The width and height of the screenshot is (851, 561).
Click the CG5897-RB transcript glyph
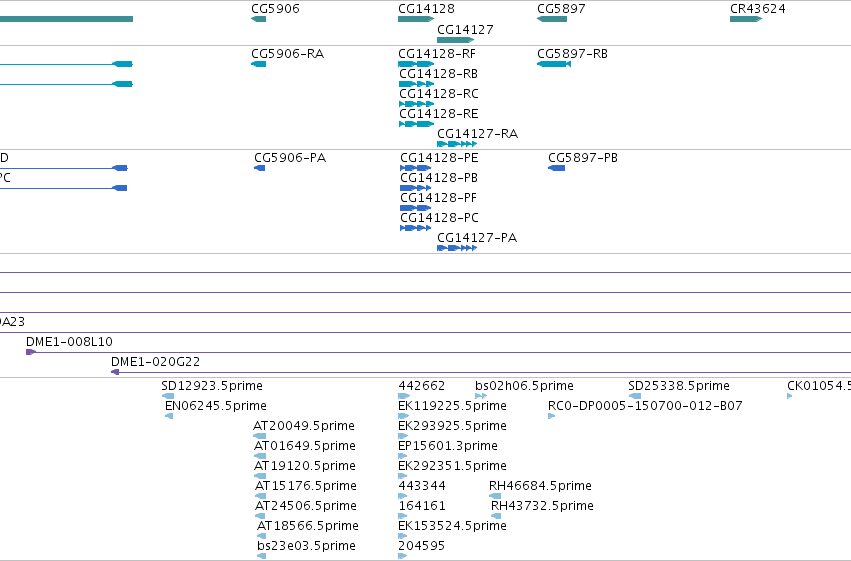click(x=554, y=64)
